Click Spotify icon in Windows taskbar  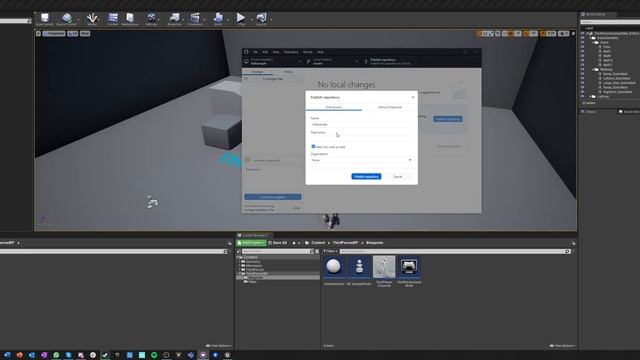click(154, 355)
